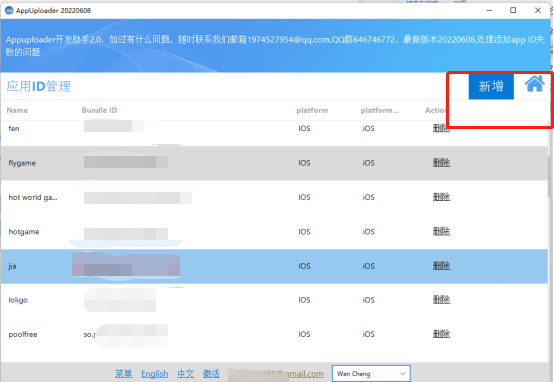Open the Wen Cheng dropdown
This screenshot has width=554, height=382.
click(371, 374)
